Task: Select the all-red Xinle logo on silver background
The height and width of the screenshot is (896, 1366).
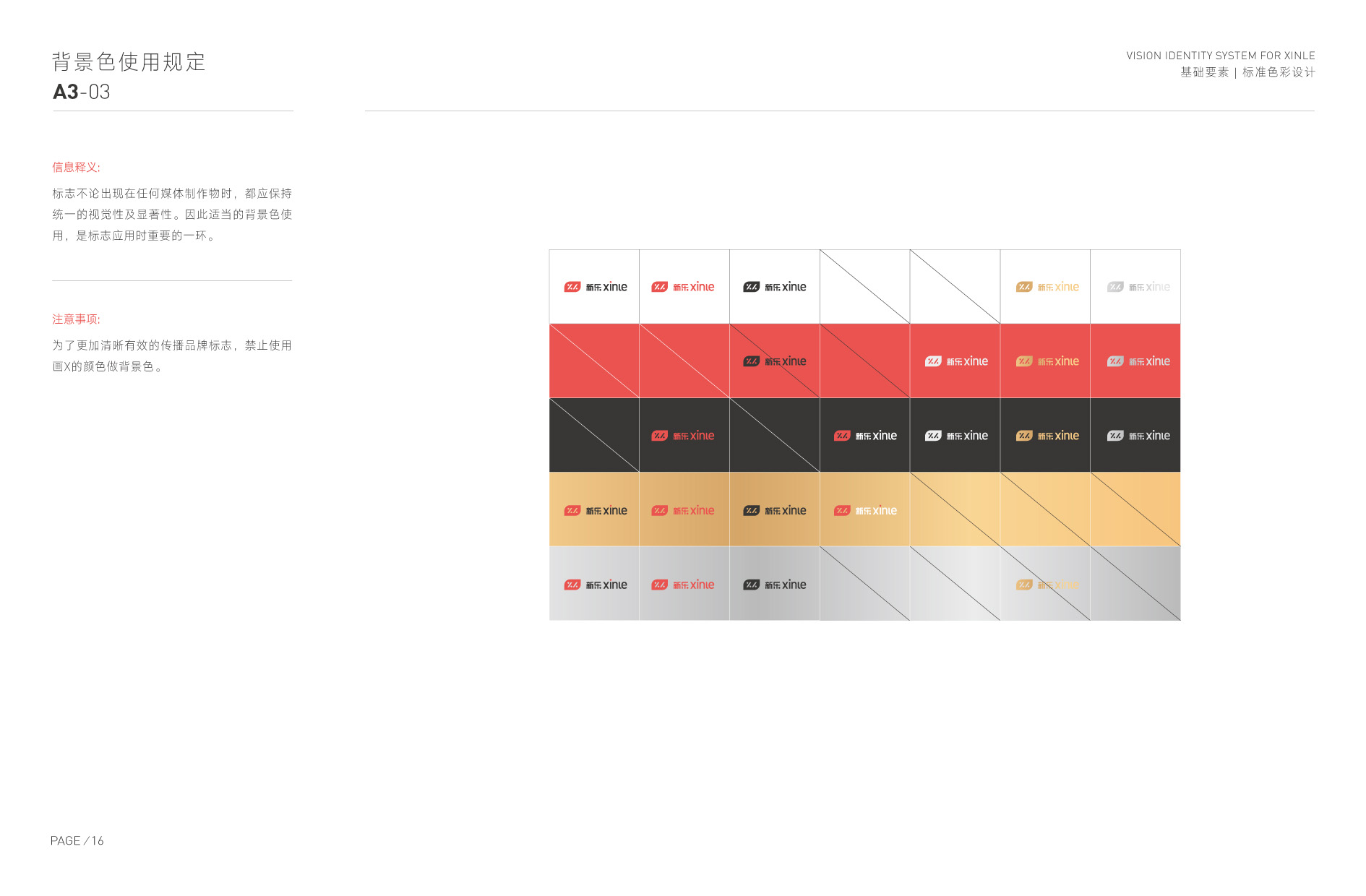Action: (683, 585)
